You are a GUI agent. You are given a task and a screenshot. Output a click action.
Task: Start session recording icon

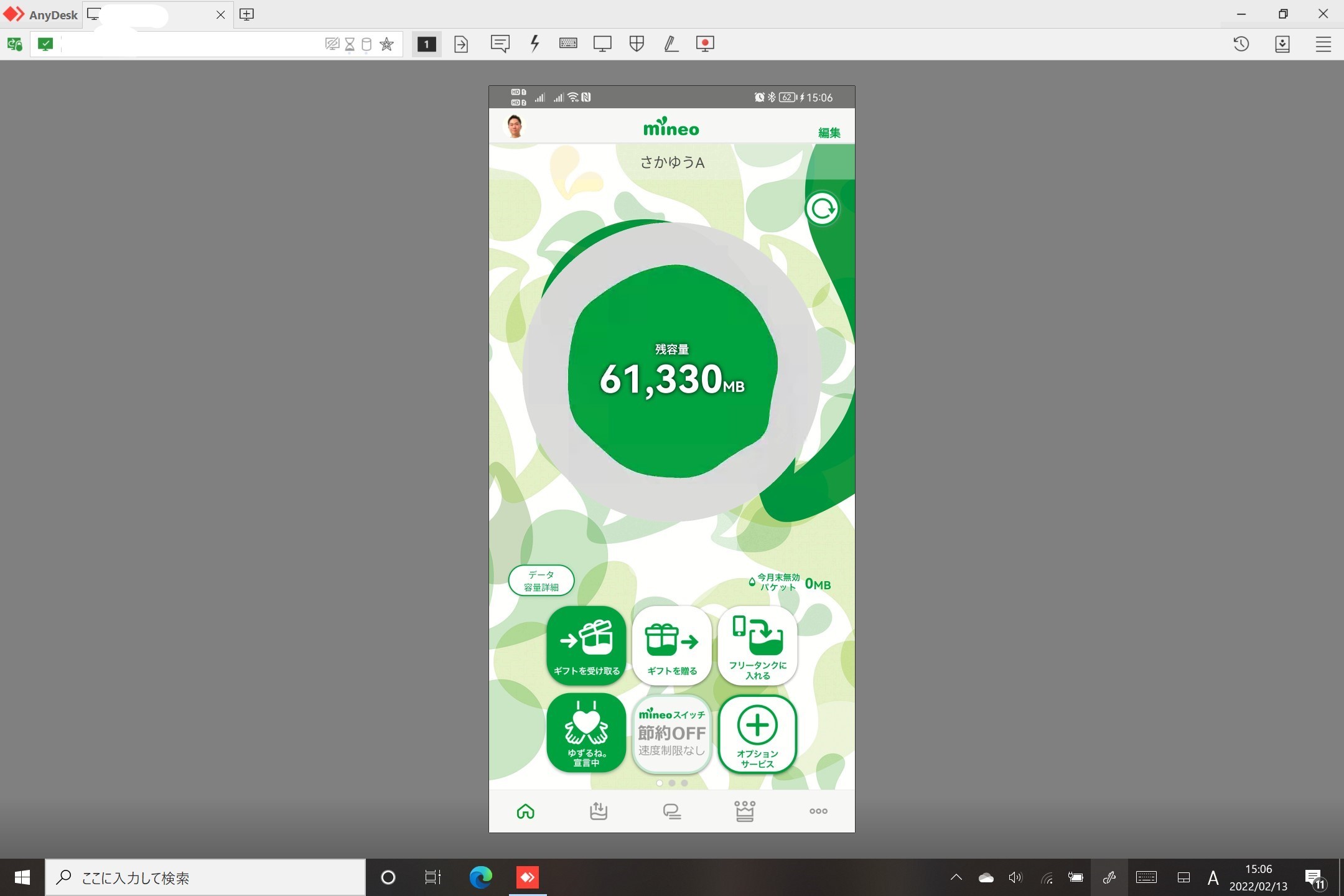[705, 44]
